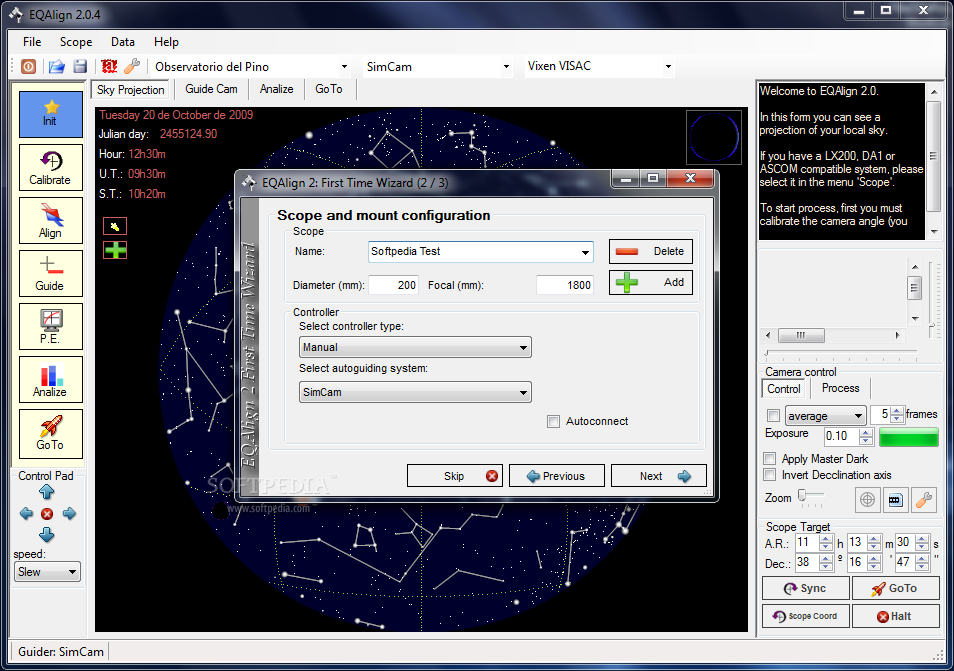The width and height of the screenshot is (954, 671).
Task: Open the P.E. tool
Action: coord(50,326)
